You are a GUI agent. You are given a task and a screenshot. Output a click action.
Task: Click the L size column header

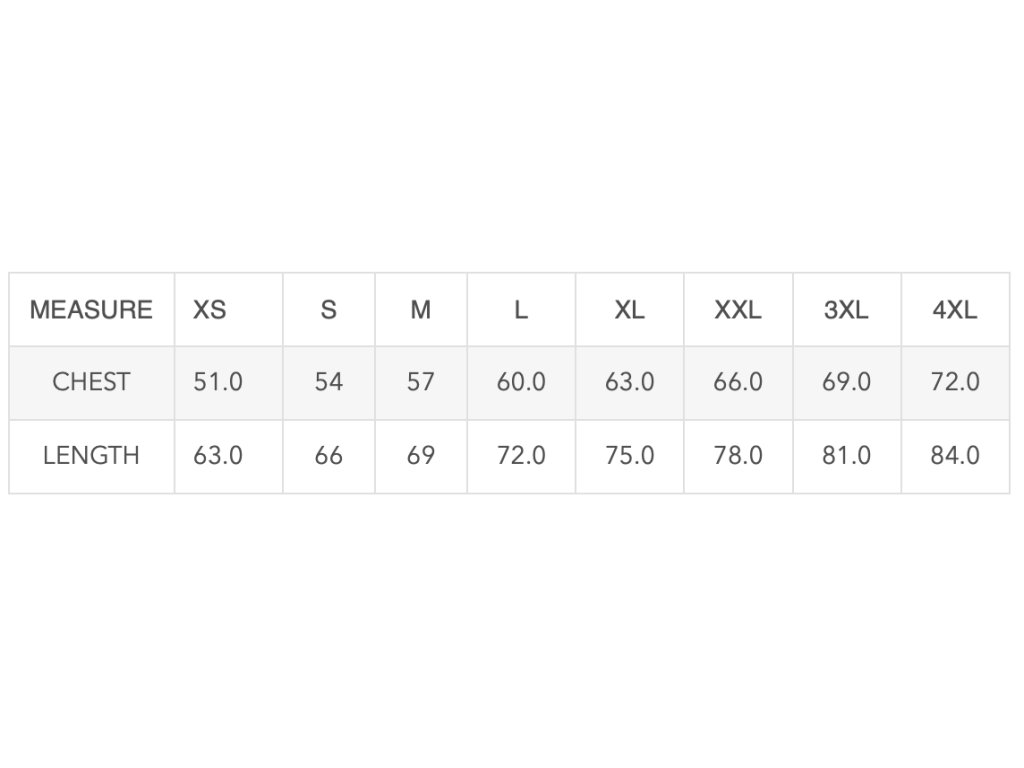pos(521,310)
